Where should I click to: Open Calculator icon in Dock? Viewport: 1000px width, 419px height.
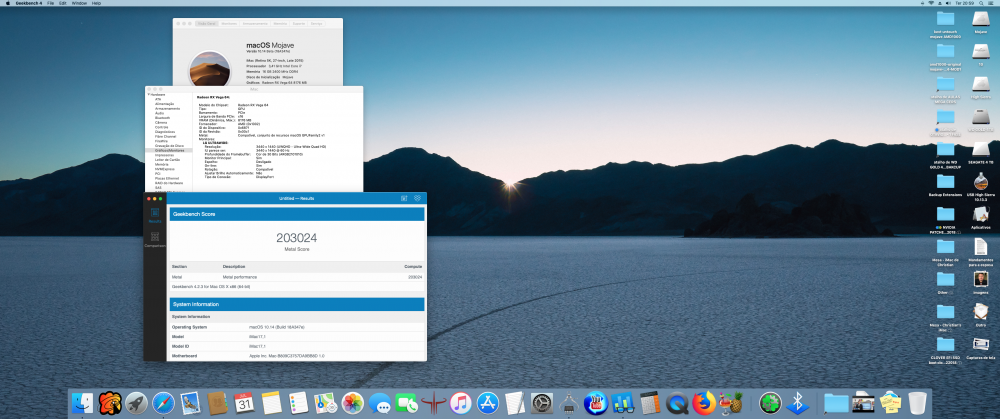tap(650, 403)
